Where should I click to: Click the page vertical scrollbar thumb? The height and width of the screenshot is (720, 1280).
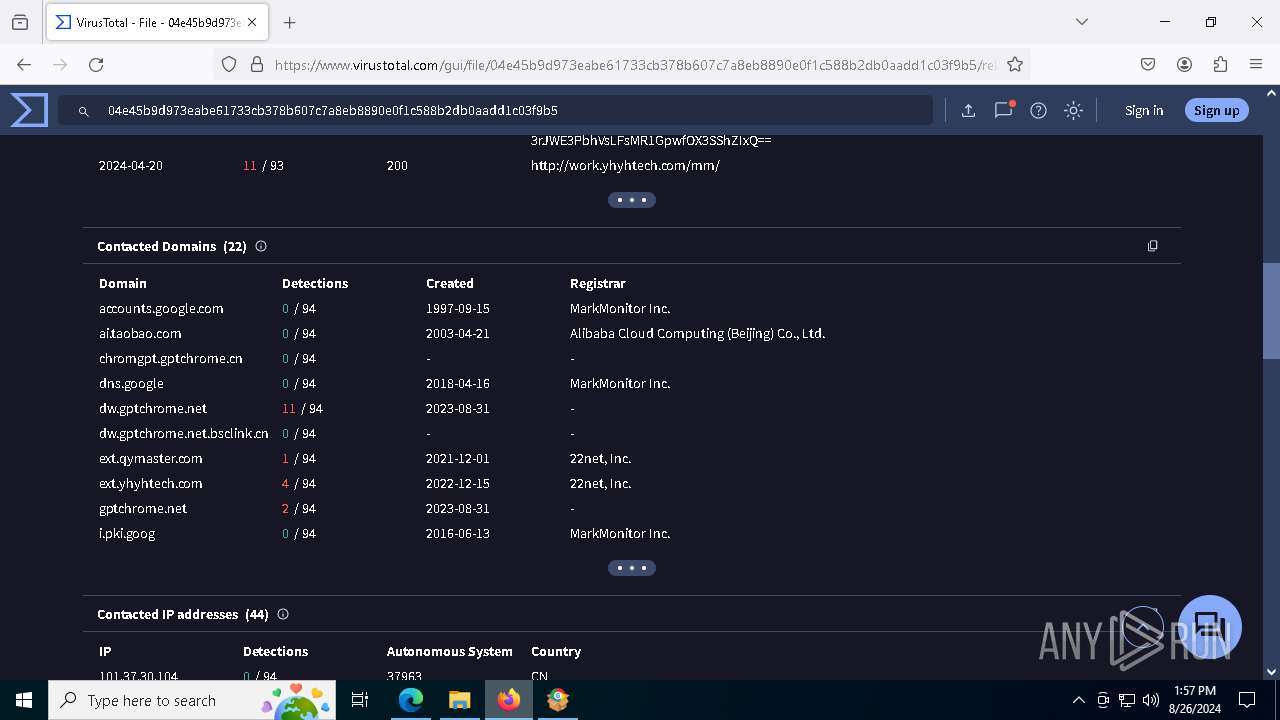1271,310
